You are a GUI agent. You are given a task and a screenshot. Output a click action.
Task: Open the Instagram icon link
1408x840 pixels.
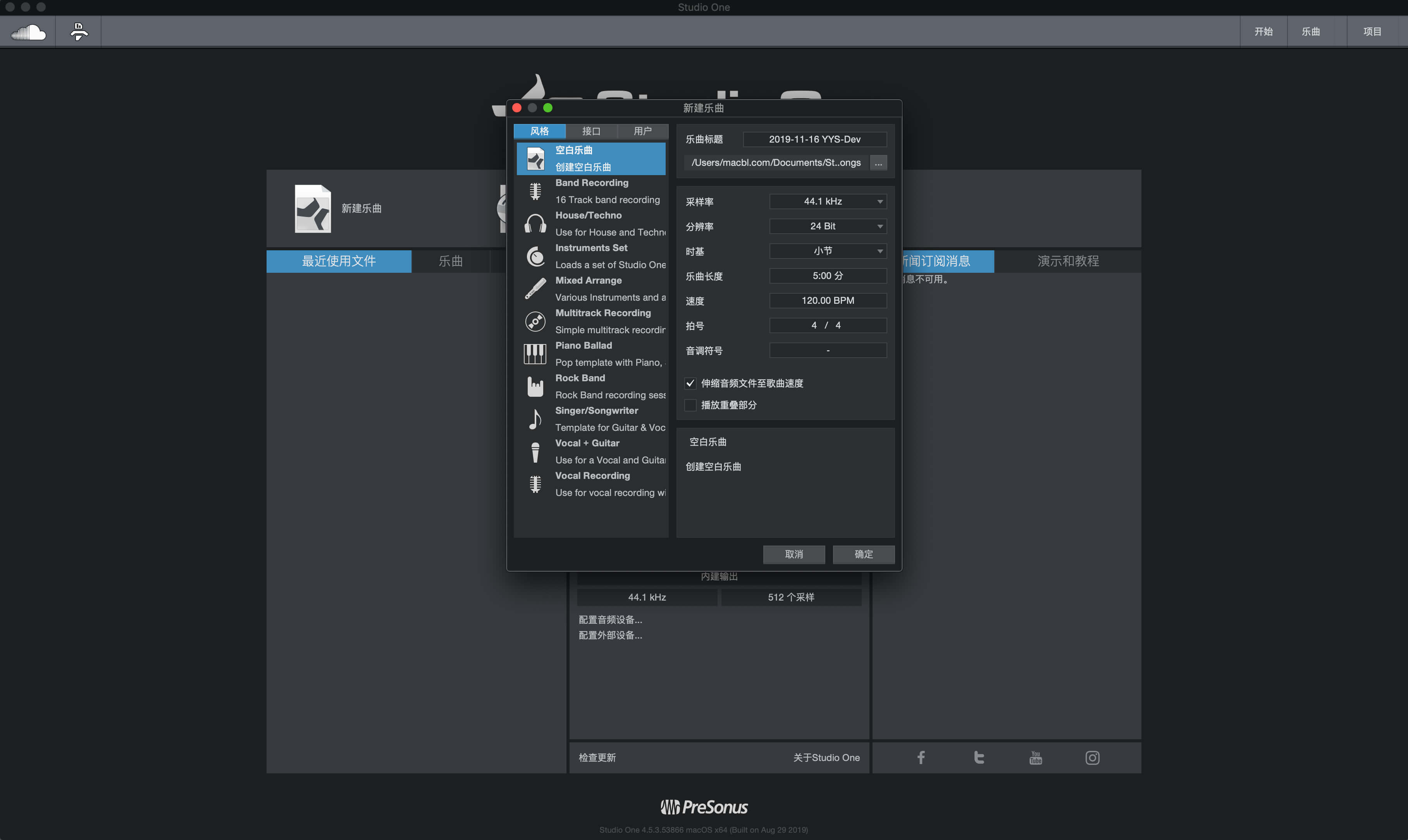click(x=1092, y=757)
